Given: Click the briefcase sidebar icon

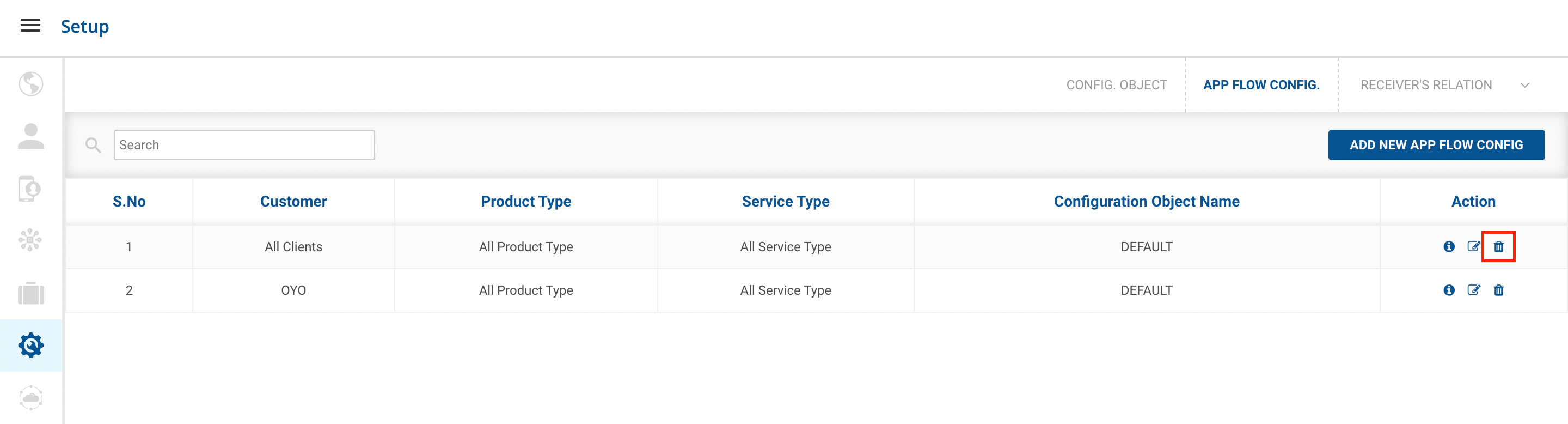Looking at the screenshot, I should click(x=30, y=293).
